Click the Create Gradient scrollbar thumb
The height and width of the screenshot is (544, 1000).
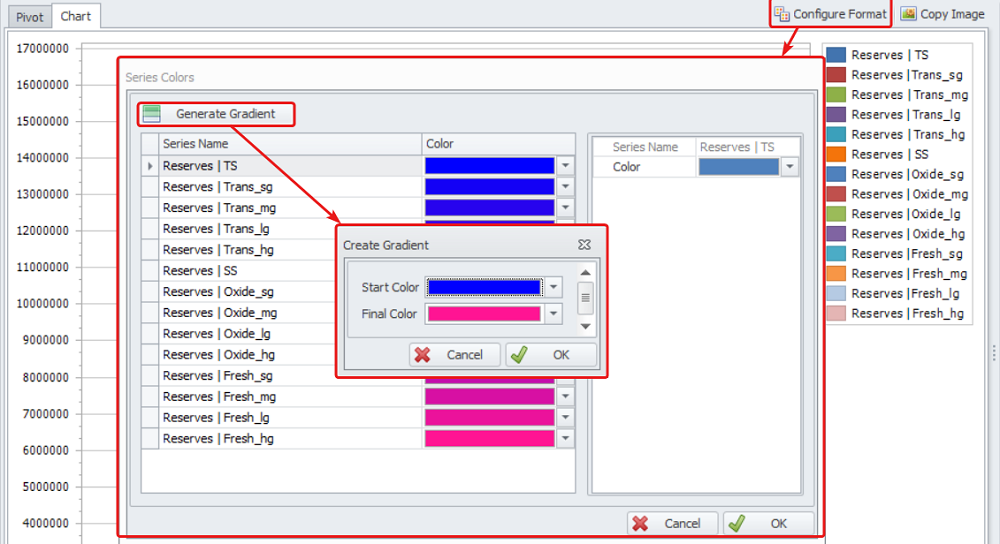coord(585,298)
